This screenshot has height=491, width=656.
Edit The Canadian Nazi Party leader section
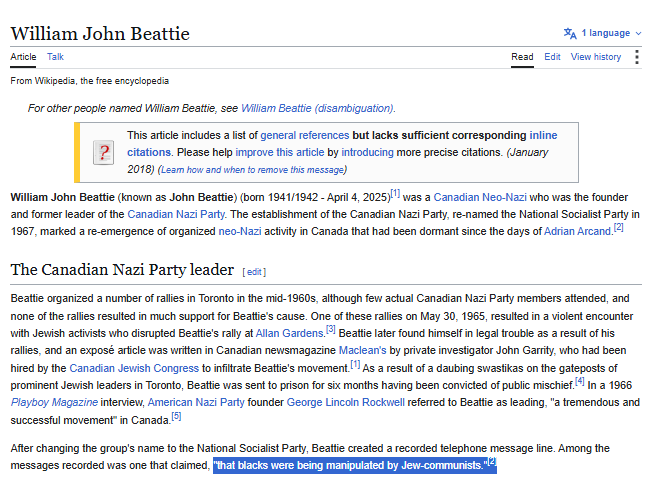click(254, 272)
